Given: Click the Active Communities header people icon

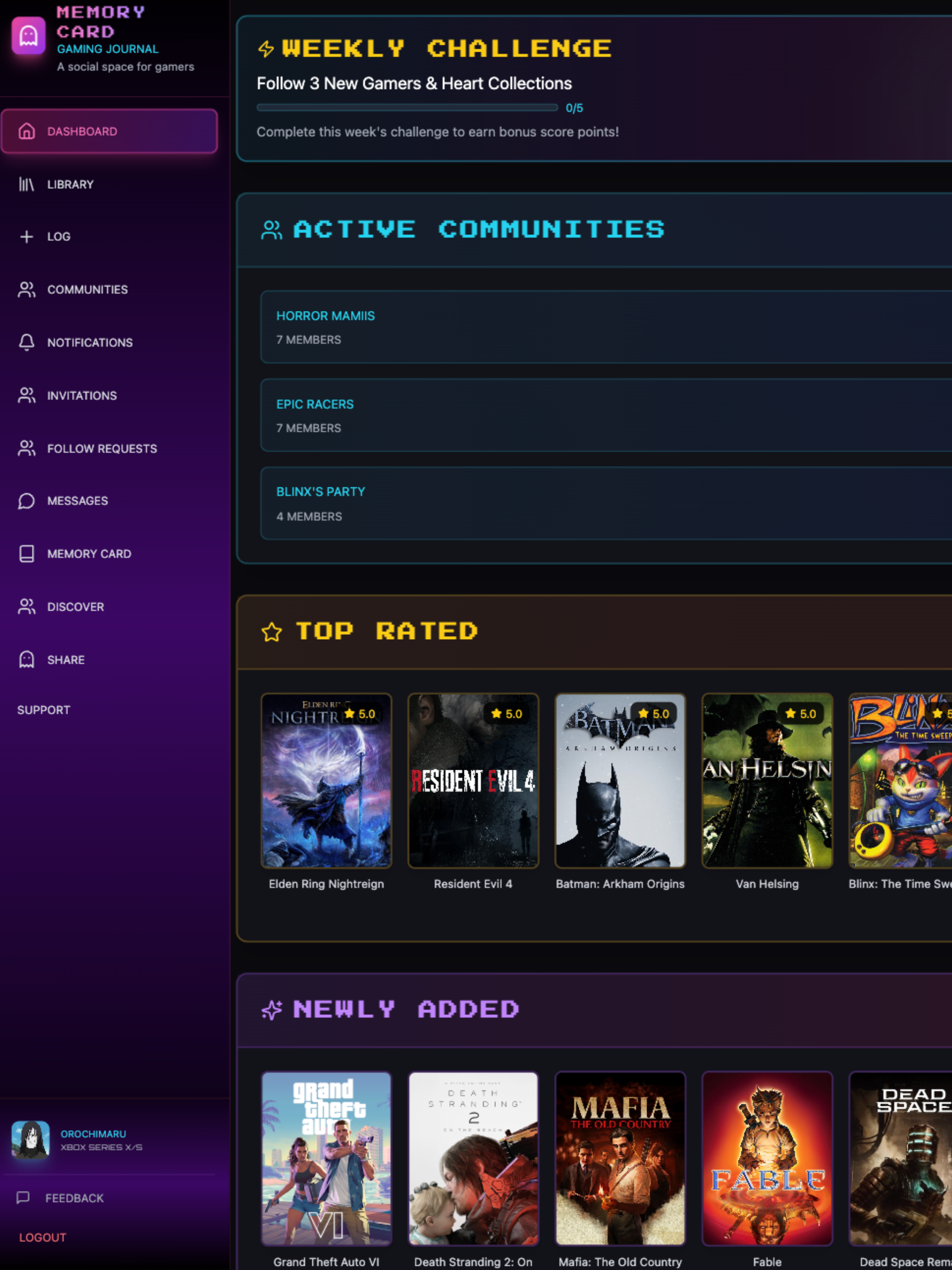Looking at the screenshot, I should (271, 230).
